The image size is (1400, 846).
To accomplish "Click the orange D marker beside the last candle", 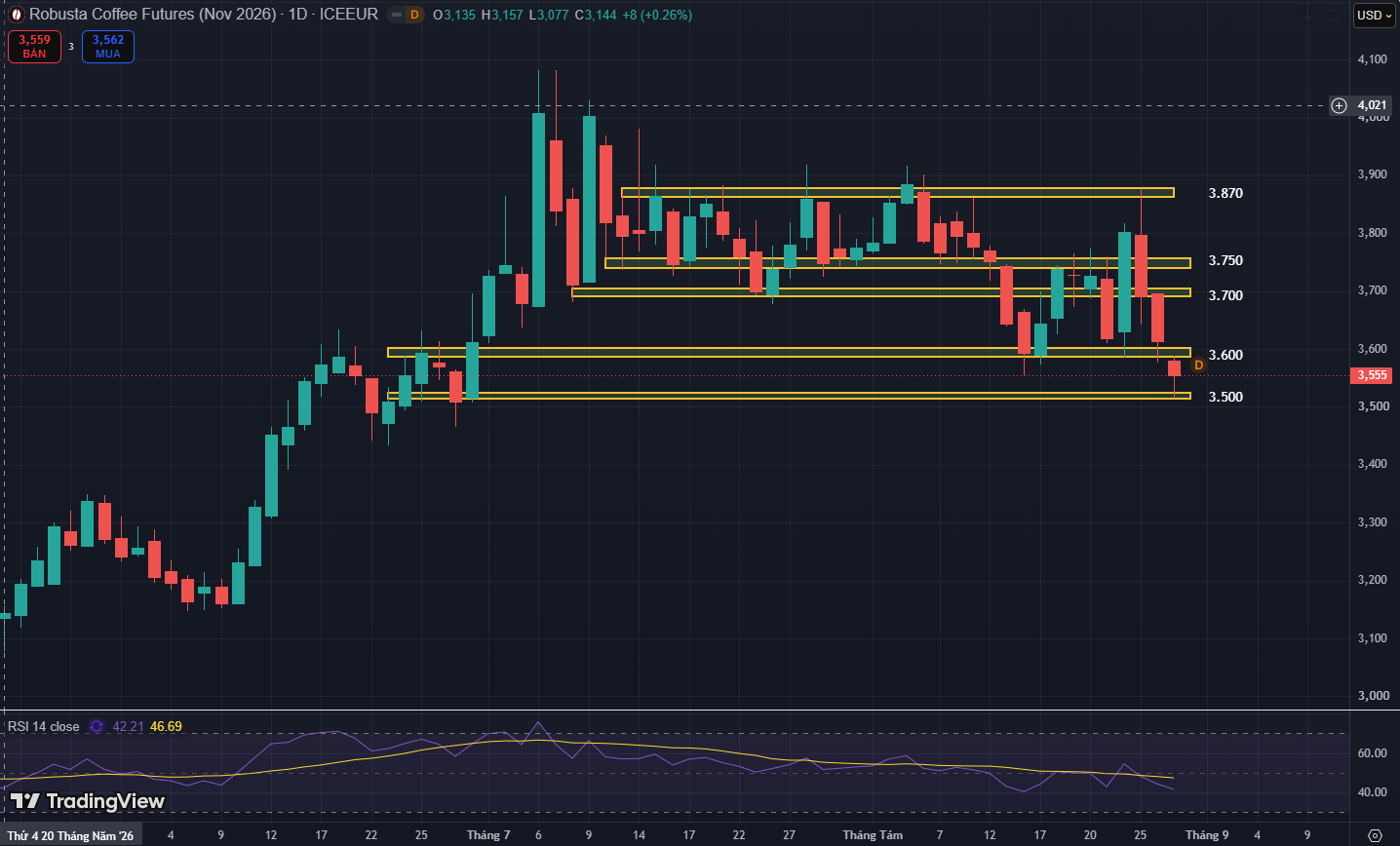I will [1199, 365].
